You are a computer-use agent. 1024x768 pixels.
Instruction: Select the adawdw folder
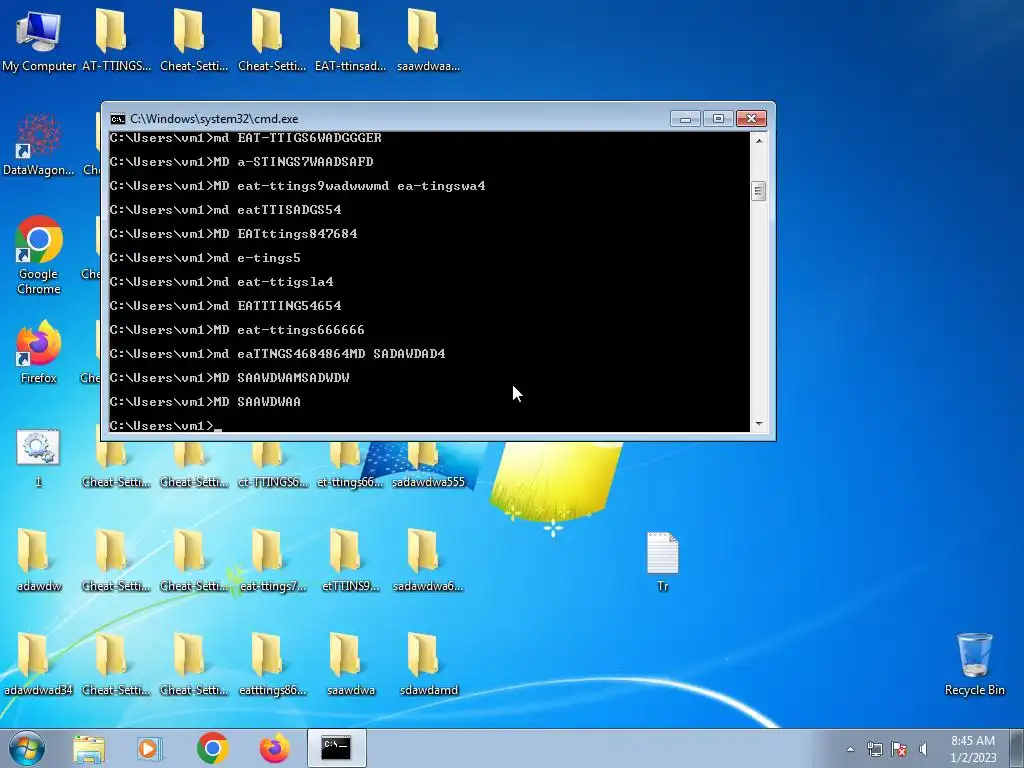(x=39, y=560)
